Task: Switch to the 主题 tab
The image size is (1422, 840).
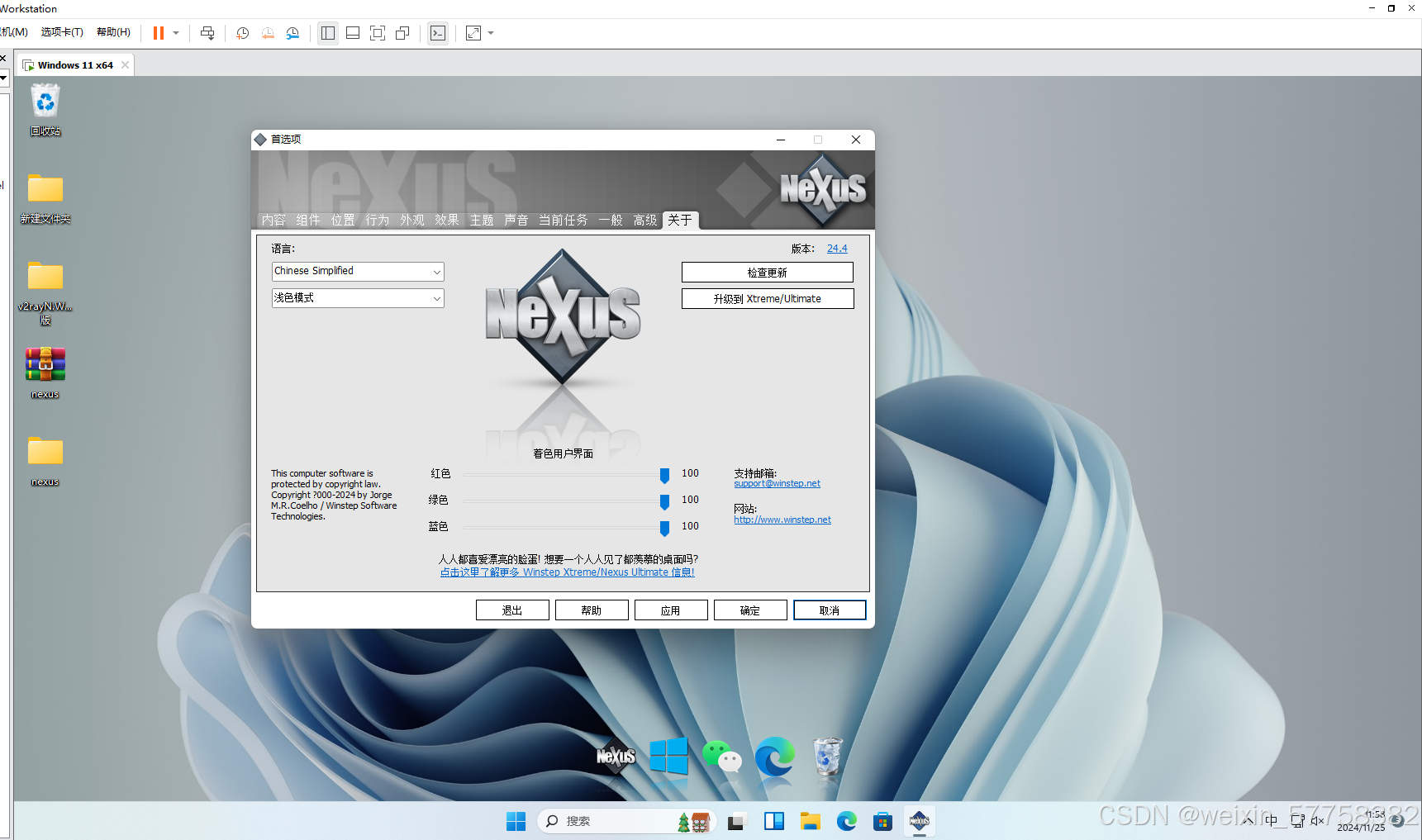Action: pyautogui.click(x=482, y=220)
